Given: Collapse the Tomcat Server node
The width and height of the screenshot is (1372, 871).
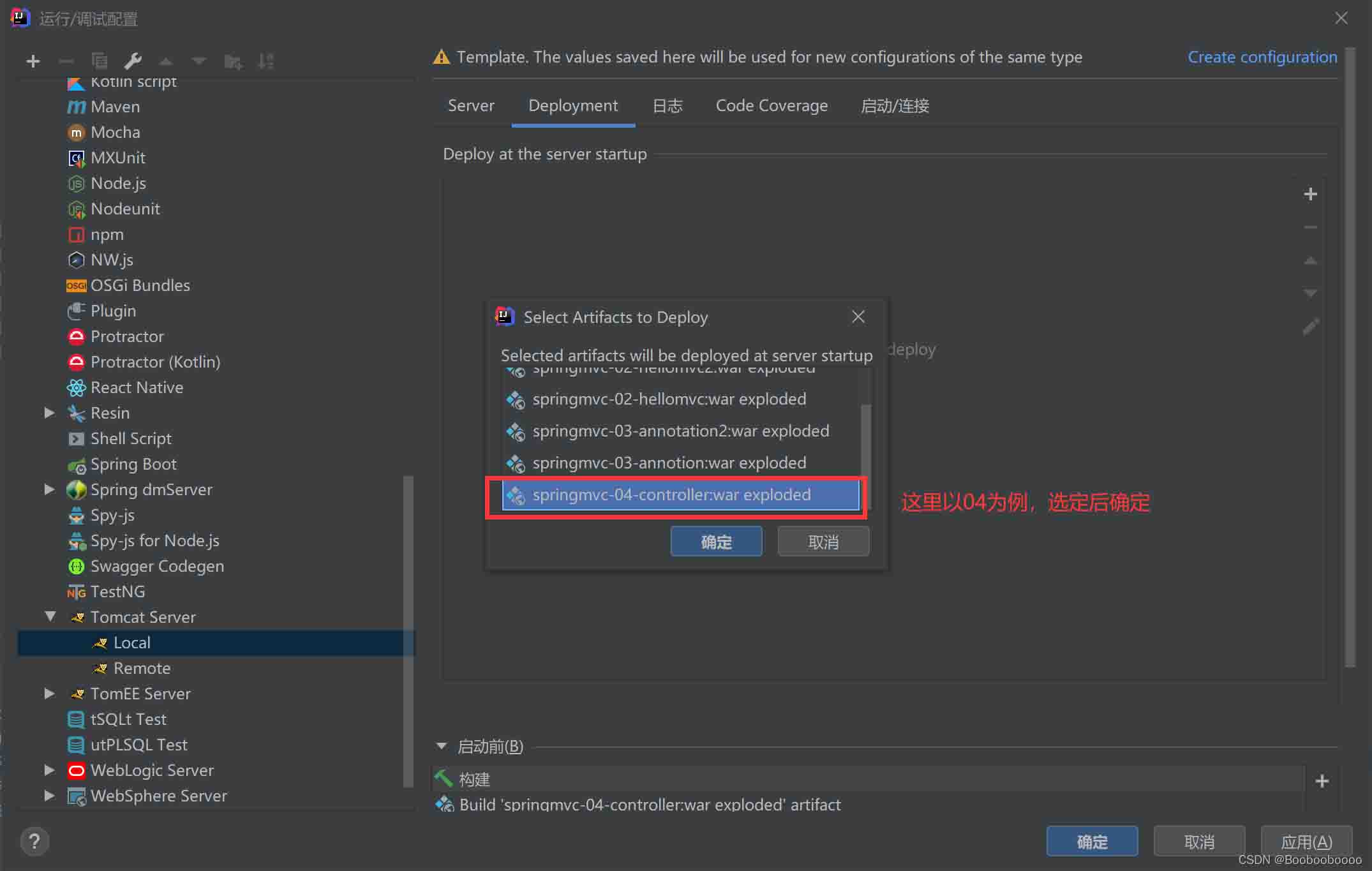Looking at the screenshot, I should coord(50,616).
